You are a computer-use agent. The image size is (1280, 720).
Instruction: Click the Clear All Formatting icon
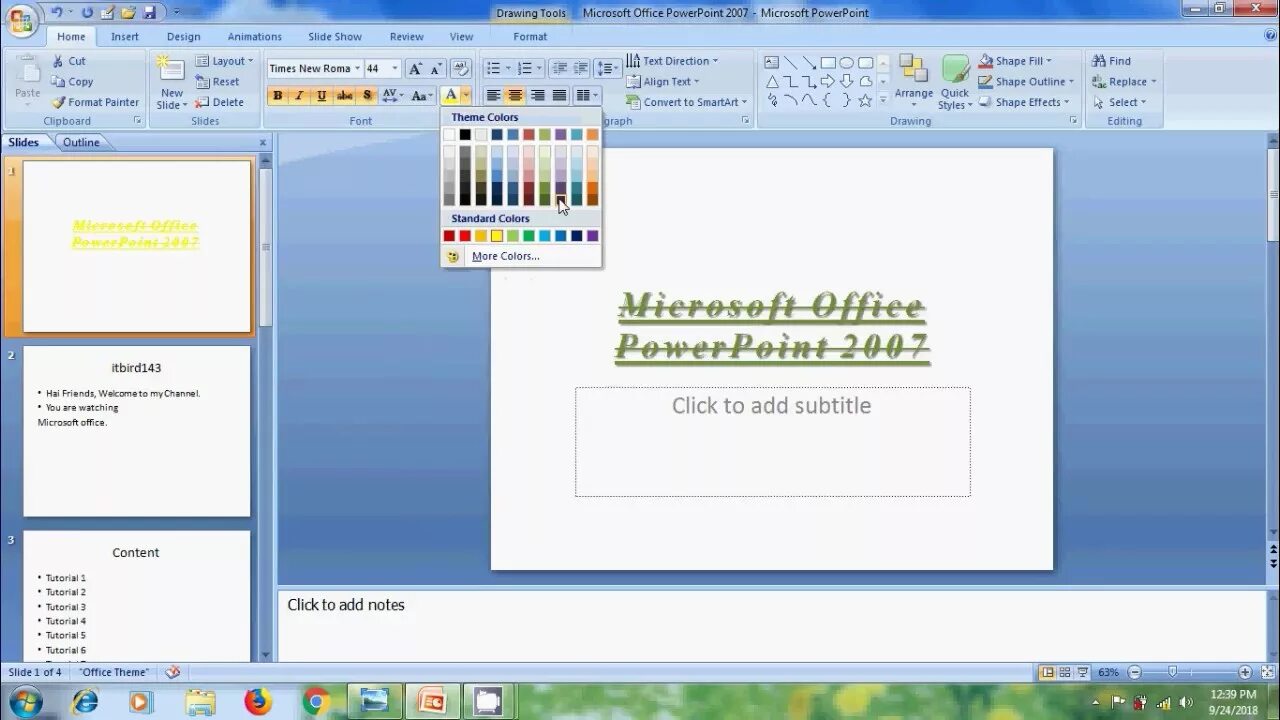(x=461, y=68)
